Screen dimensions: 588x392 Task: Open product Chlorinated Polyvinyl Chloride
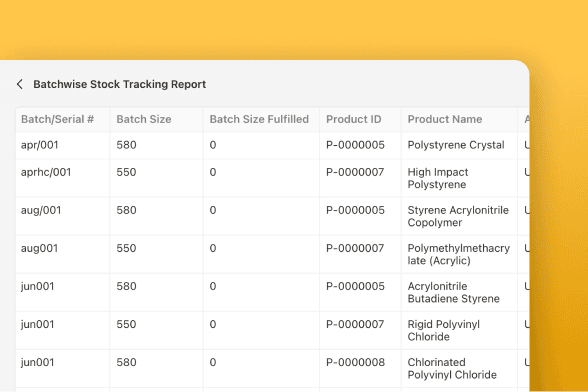(x=452, y=369)
